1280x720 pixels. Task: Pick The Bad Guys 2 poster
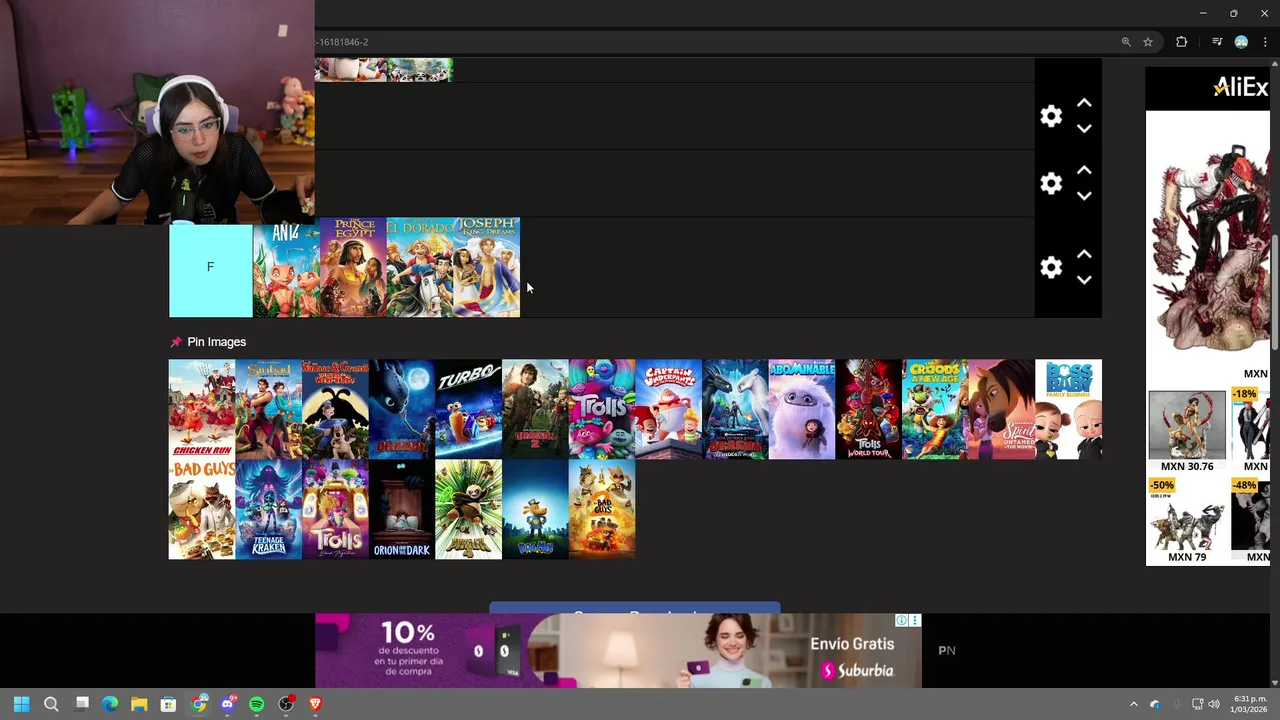602,509
